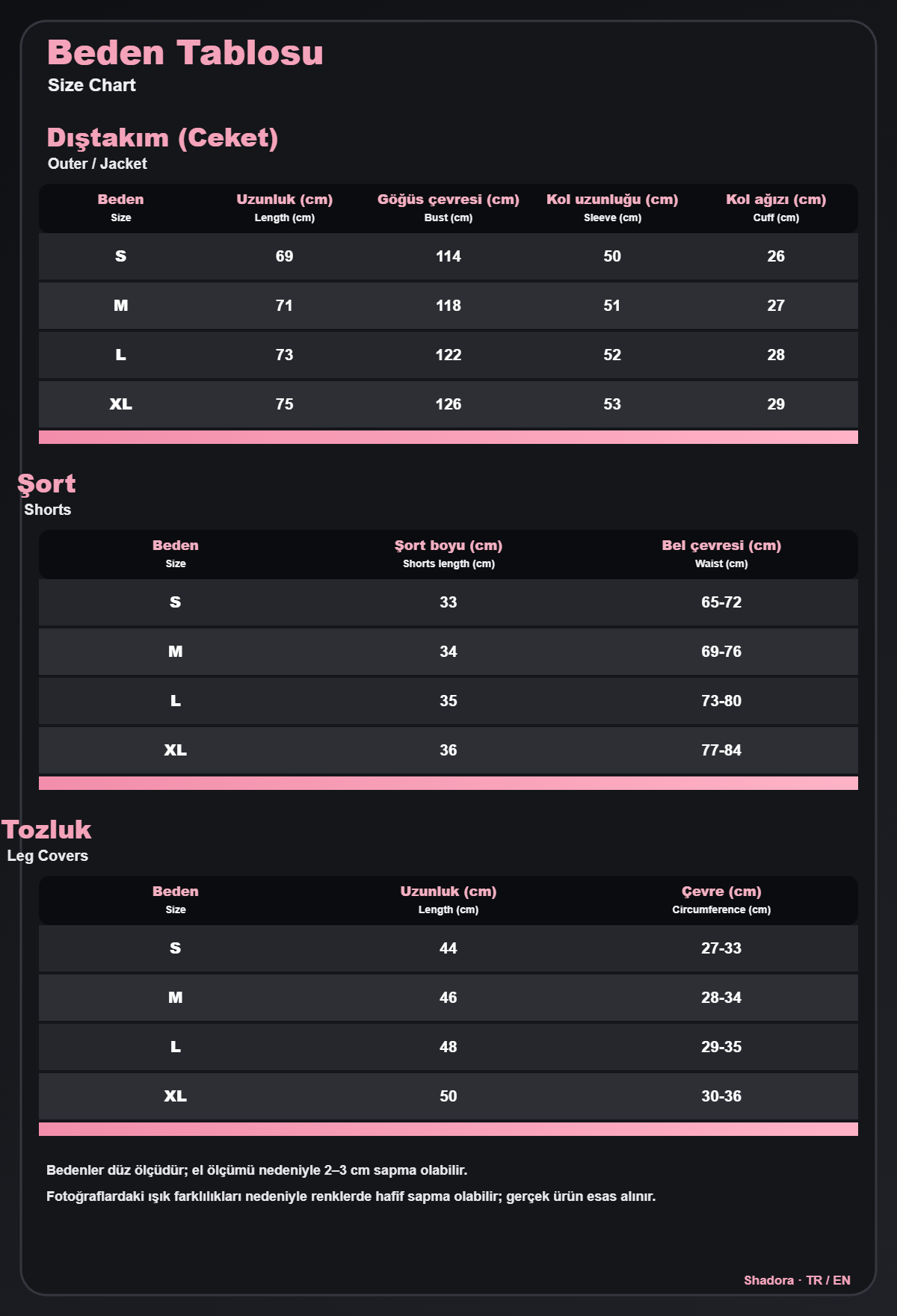897x1316 pixels.
Task: Click the Kol ağzı (cm) column header
Action: pyautogui.click(x=776, y=200)
